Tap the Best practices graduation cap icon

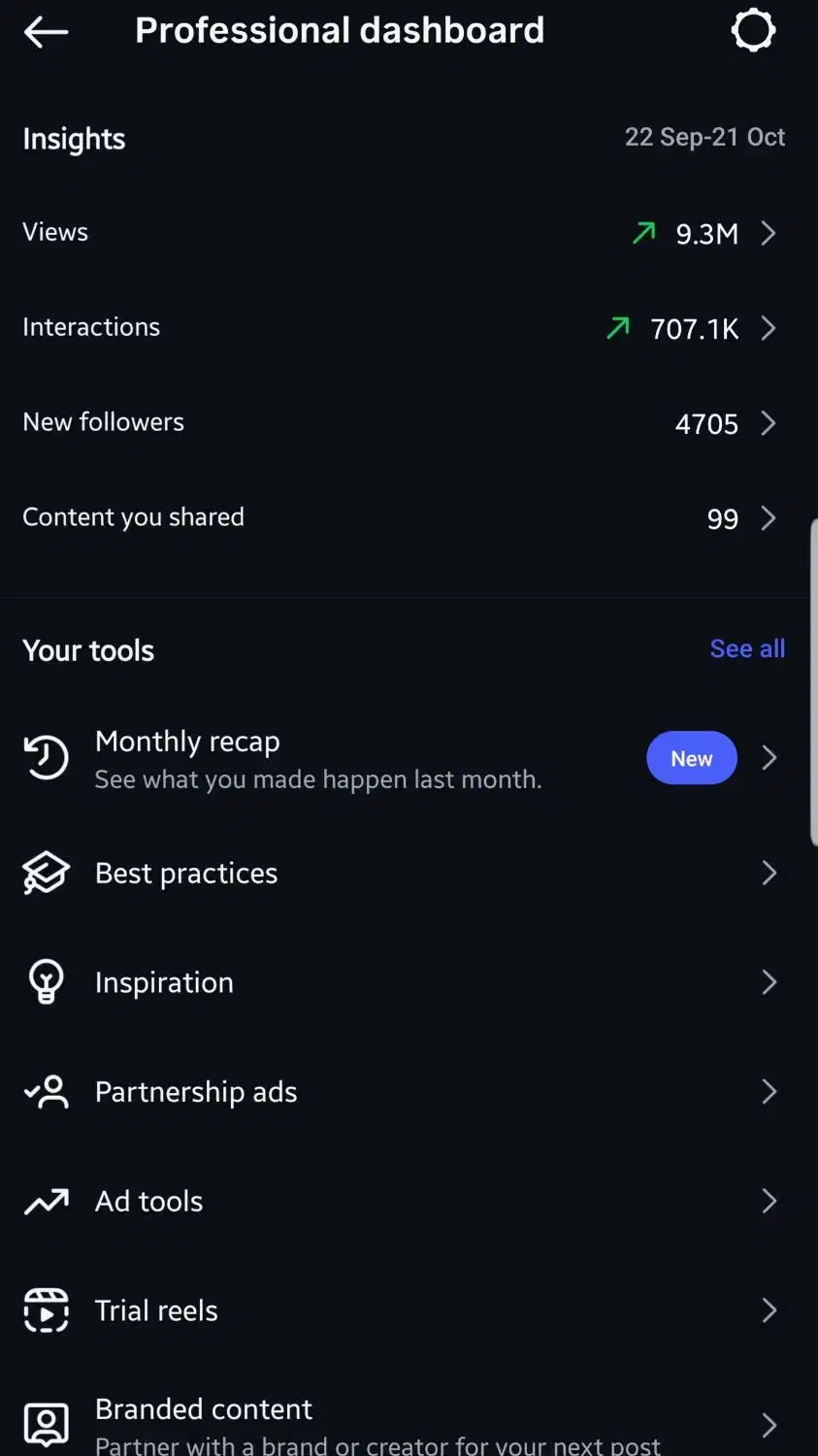pyautogui.click(x=46, y=874)
